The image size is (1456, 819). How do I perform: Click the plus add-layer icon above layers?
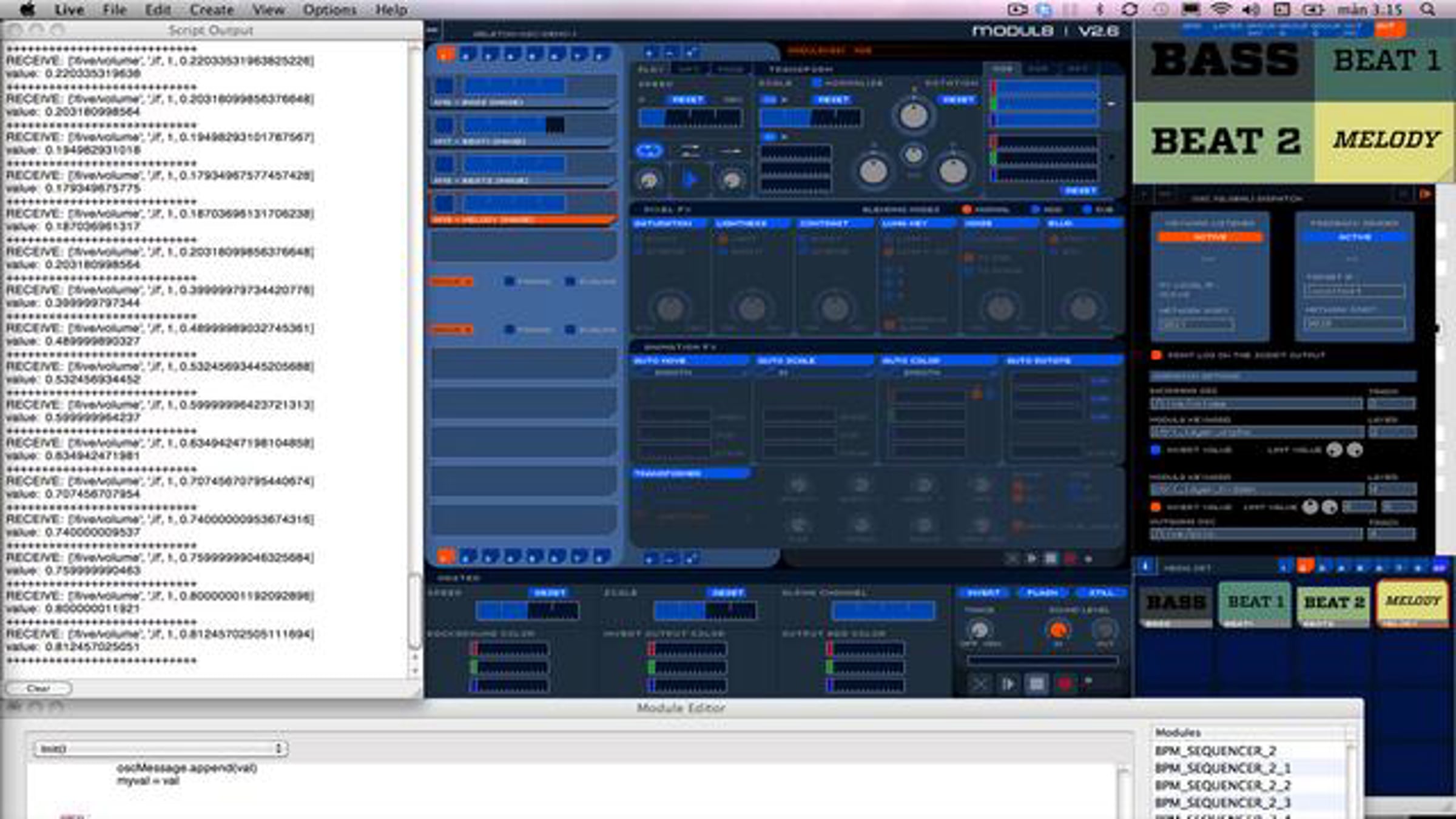point(649,53)
